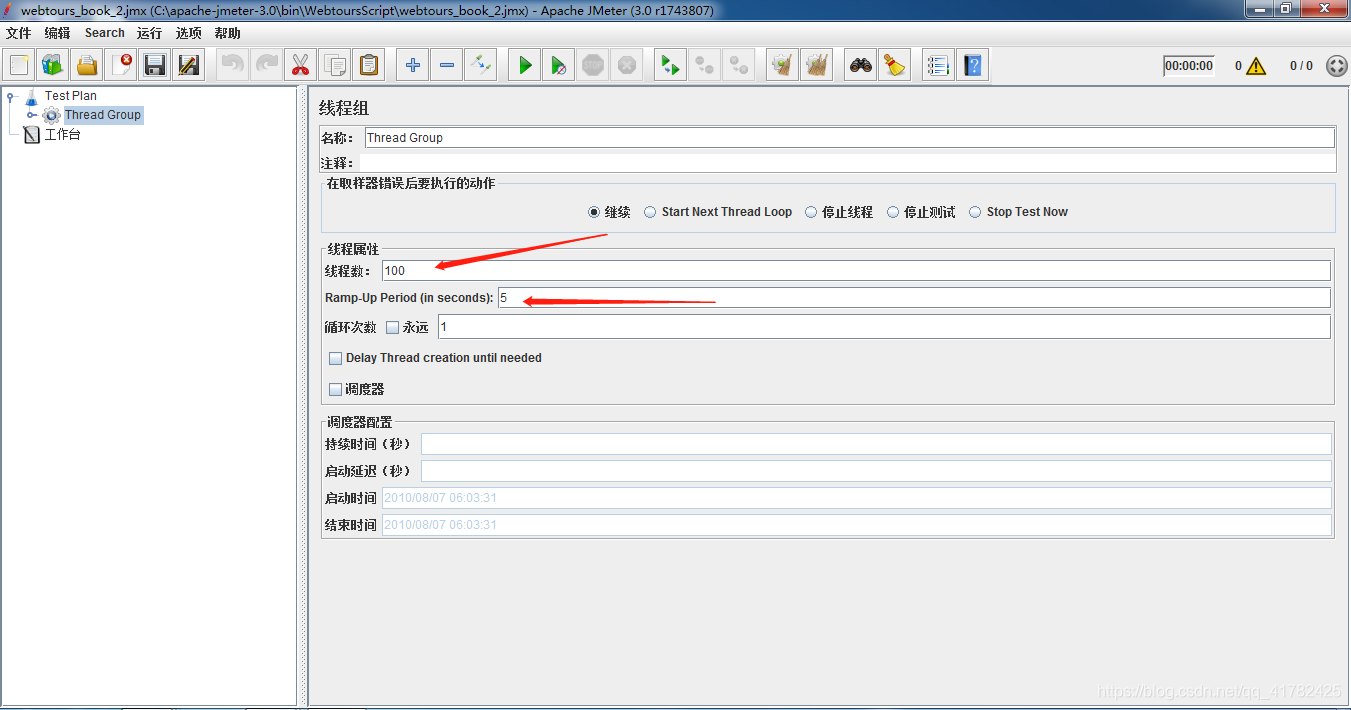Click the 循环次数 loop count field
The width and height of the screenshot is (1351, 710).
pos(884,327)
